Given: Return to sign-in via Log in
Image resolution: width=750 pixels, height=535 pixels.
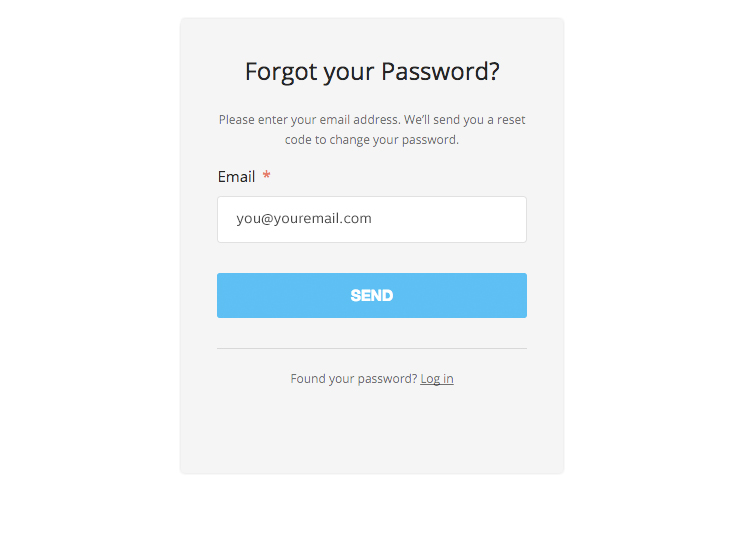Looking at the screenshot, I should click(437, 379).
